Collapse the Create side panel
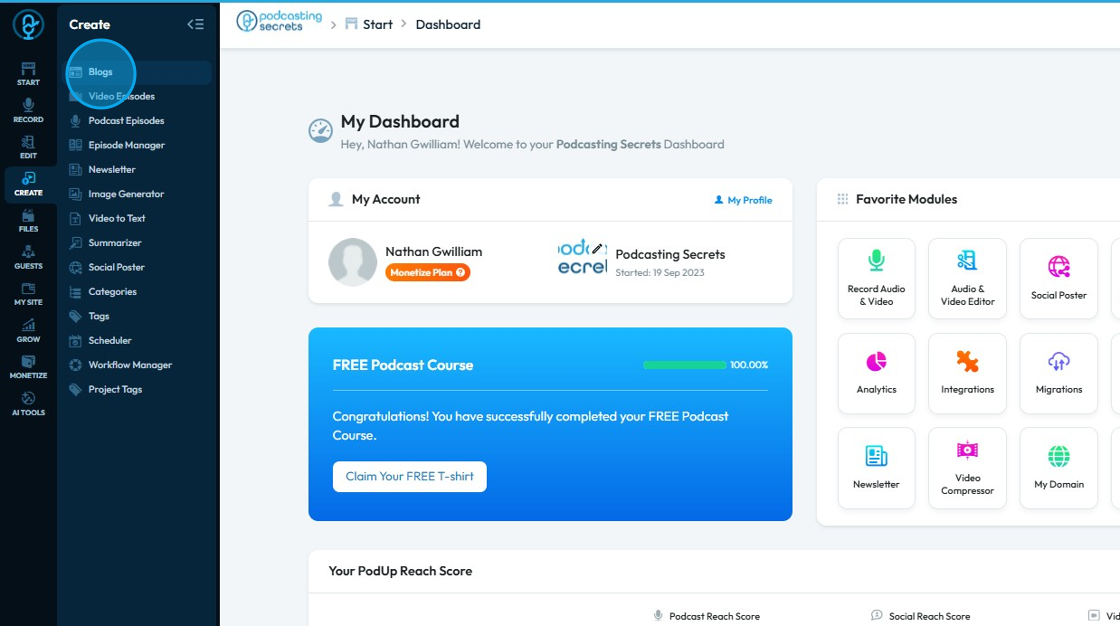 tap(195, 24)
